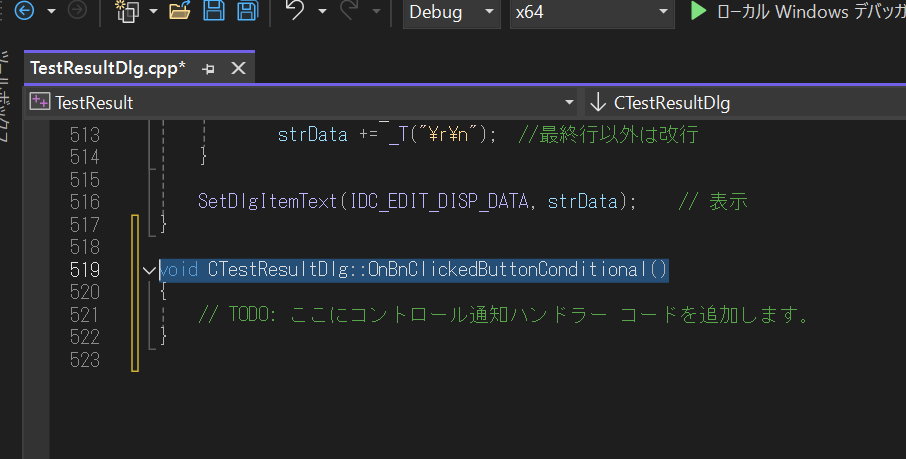Image resolution: width=906 pixels, height=459 pixels.
Task: Click the Undo arrow icon
Action: 294,12
